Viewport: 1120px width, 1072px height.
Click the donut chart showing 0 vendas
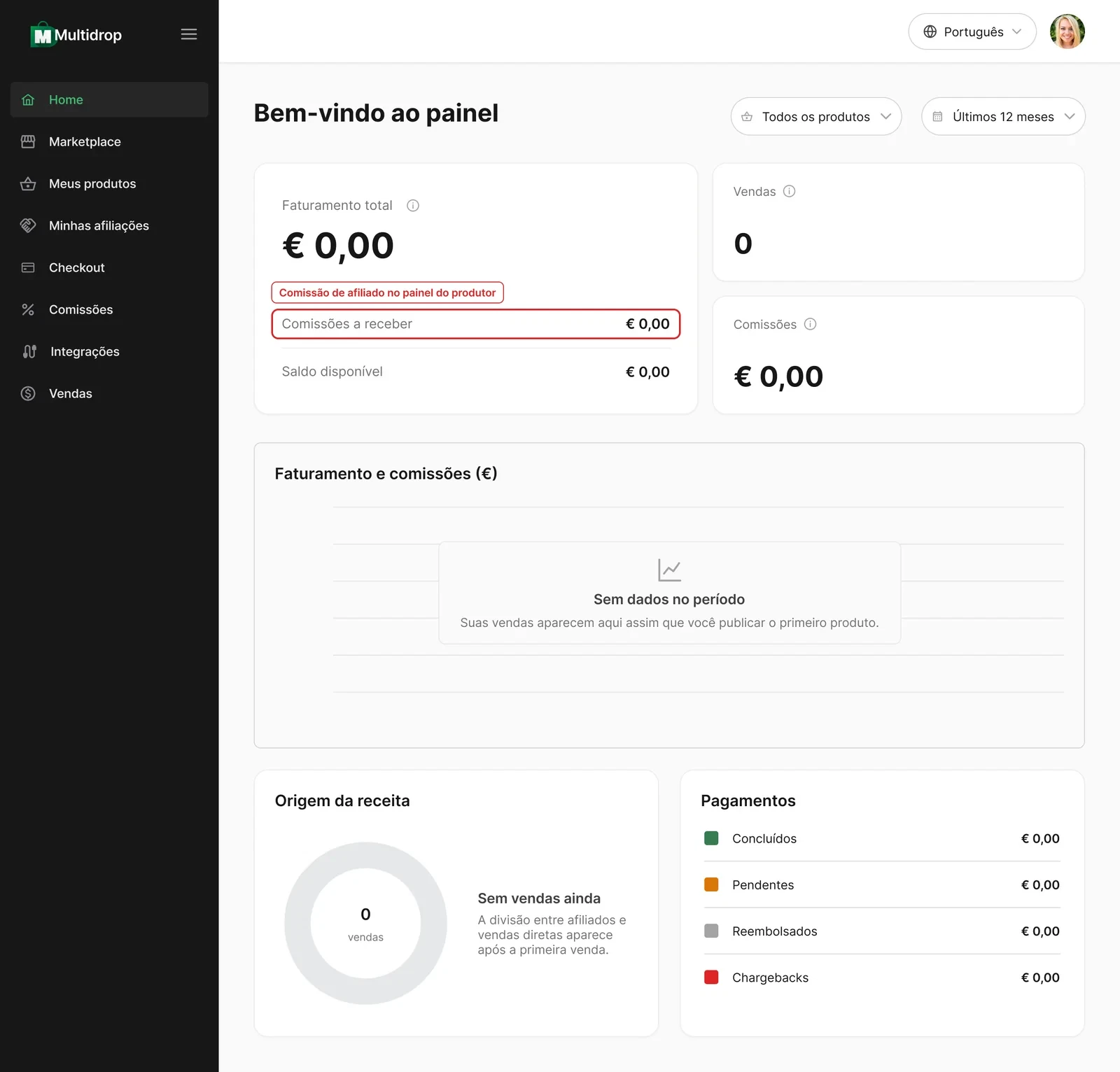click(x=365, y=923)
